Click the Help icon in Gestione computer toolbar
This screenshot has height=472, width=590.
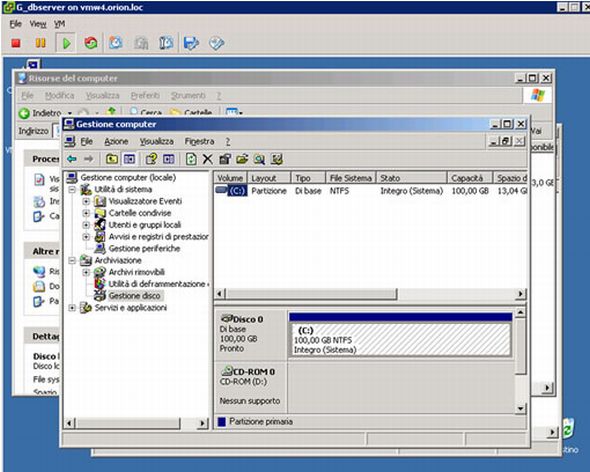coord(151,159)
